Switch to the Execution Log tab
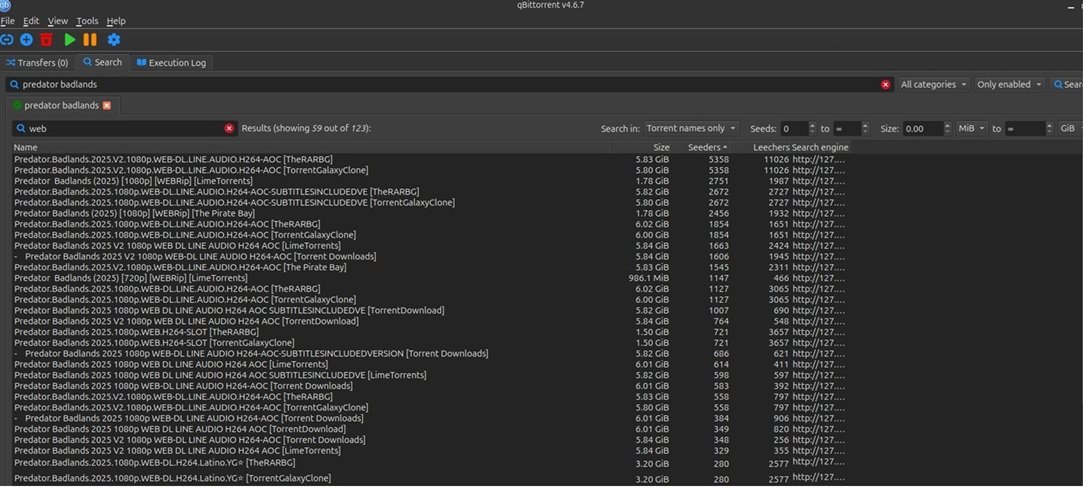The width and height of the screenshot is (1083, 487). click(x=170, y=62)
